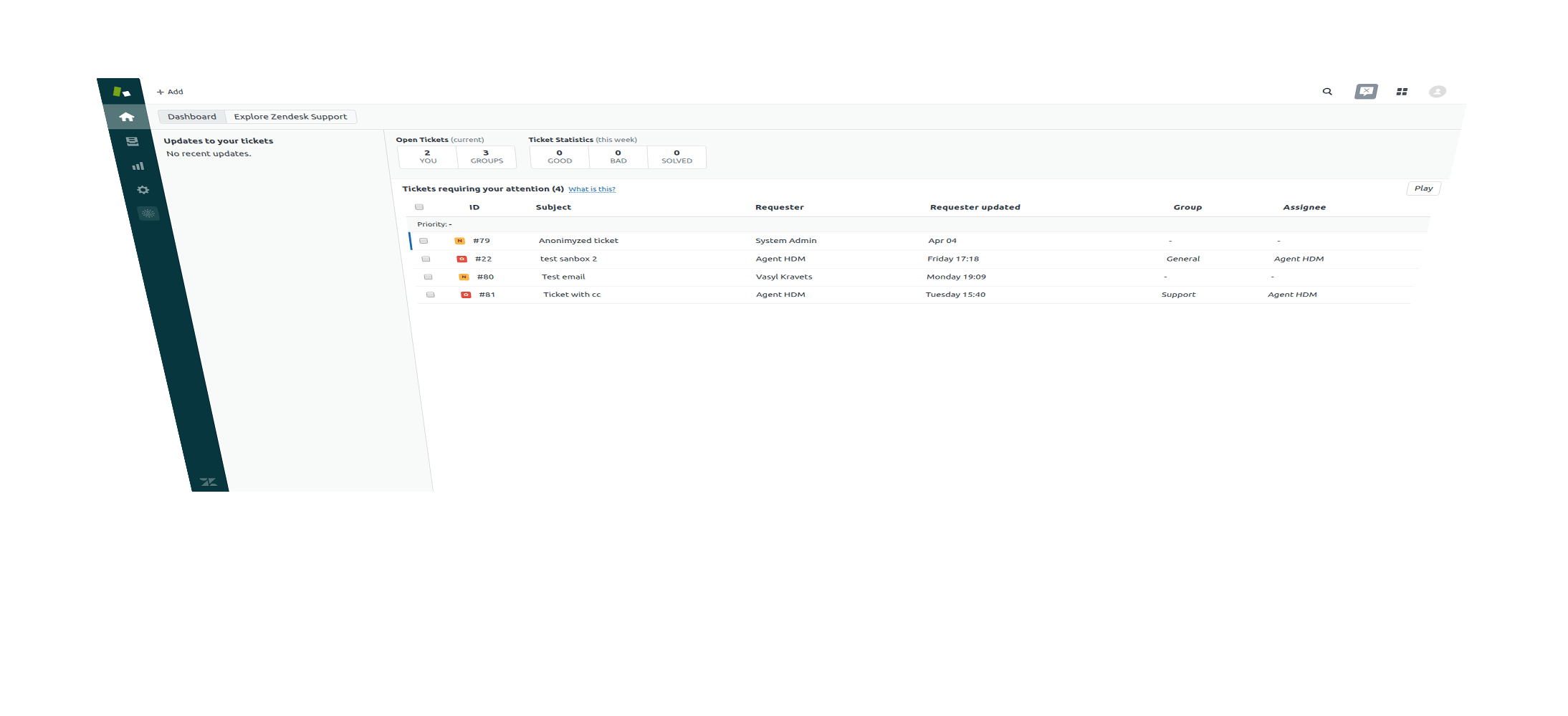Open the 'What is this?' link
Screen dimensions: 1568x716
pyautogui.click(x=592, y=189)
